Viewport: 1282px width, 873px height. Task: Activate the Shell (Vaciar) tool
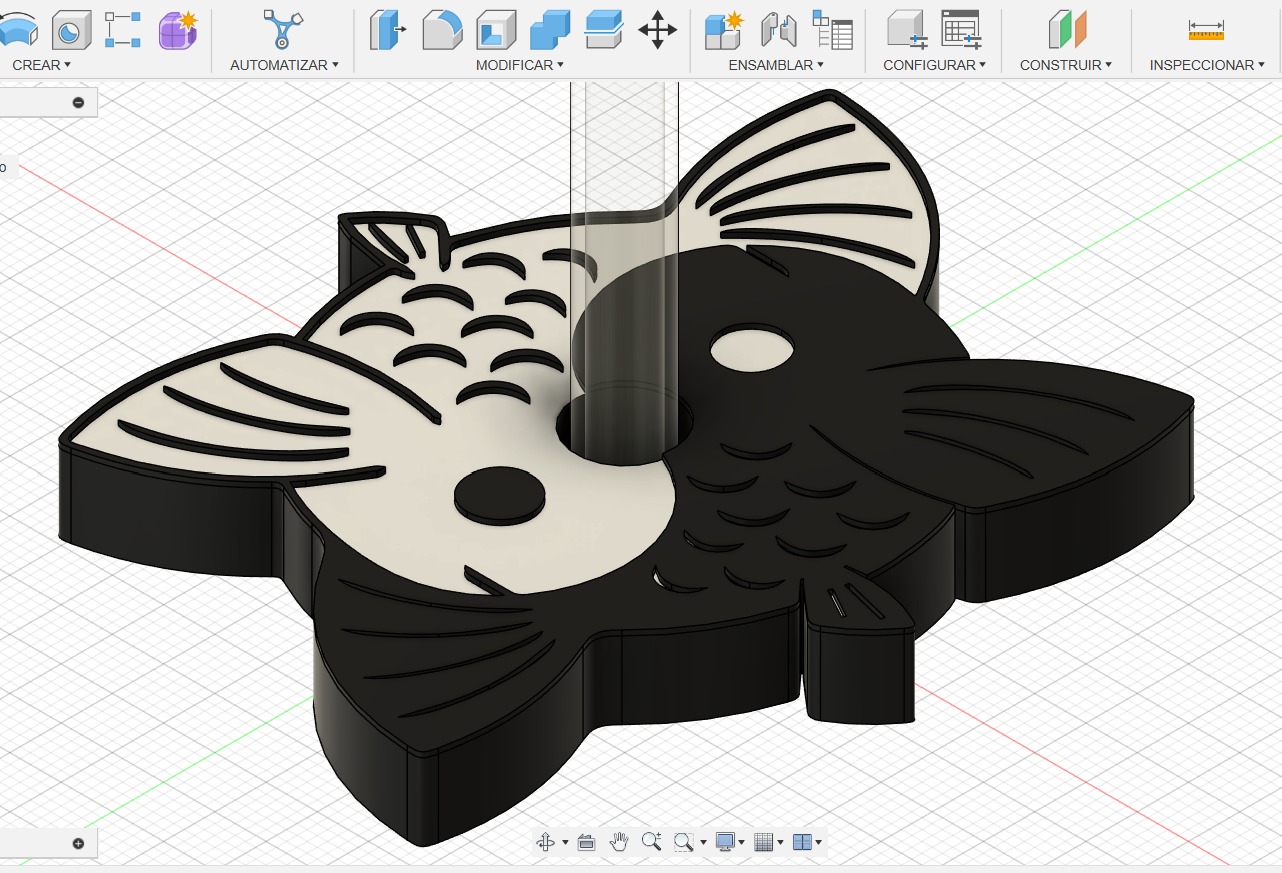(497, 29)
